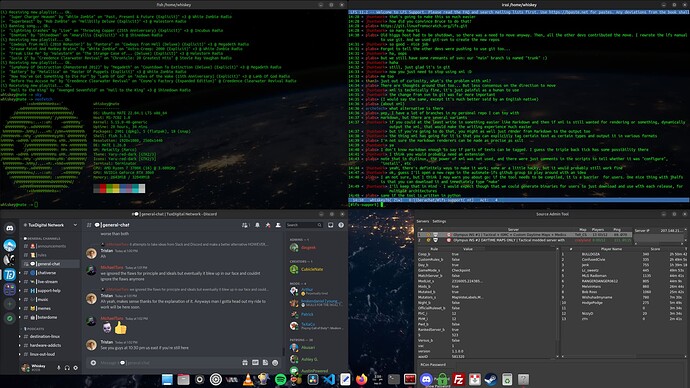The width and height of the screenshot is (690, 388).
Task: Open notification settings bell icon
Action: 257,225
